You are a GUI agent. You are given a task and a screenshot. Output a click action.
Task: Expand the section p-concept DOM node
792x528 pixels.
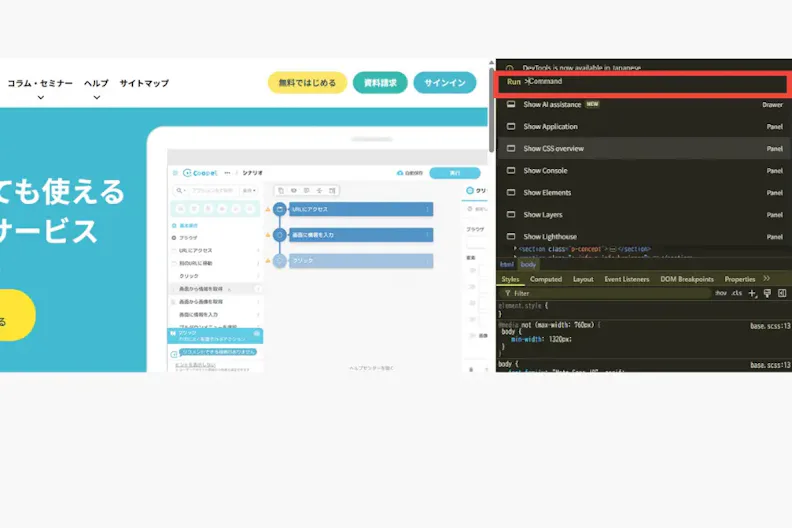(x=515, y=249)
